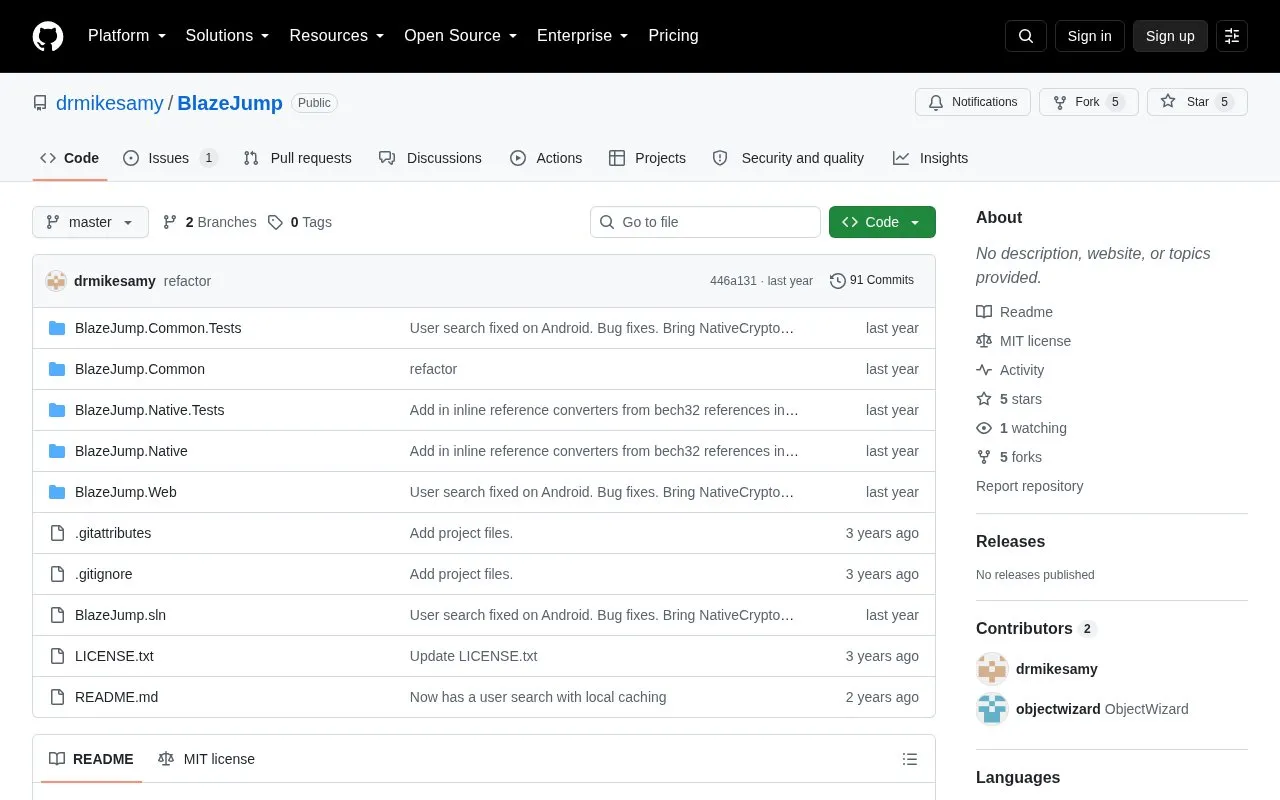1280x800 pixels.
Task: Click the Go to file search field
Action: coord(705,222)
